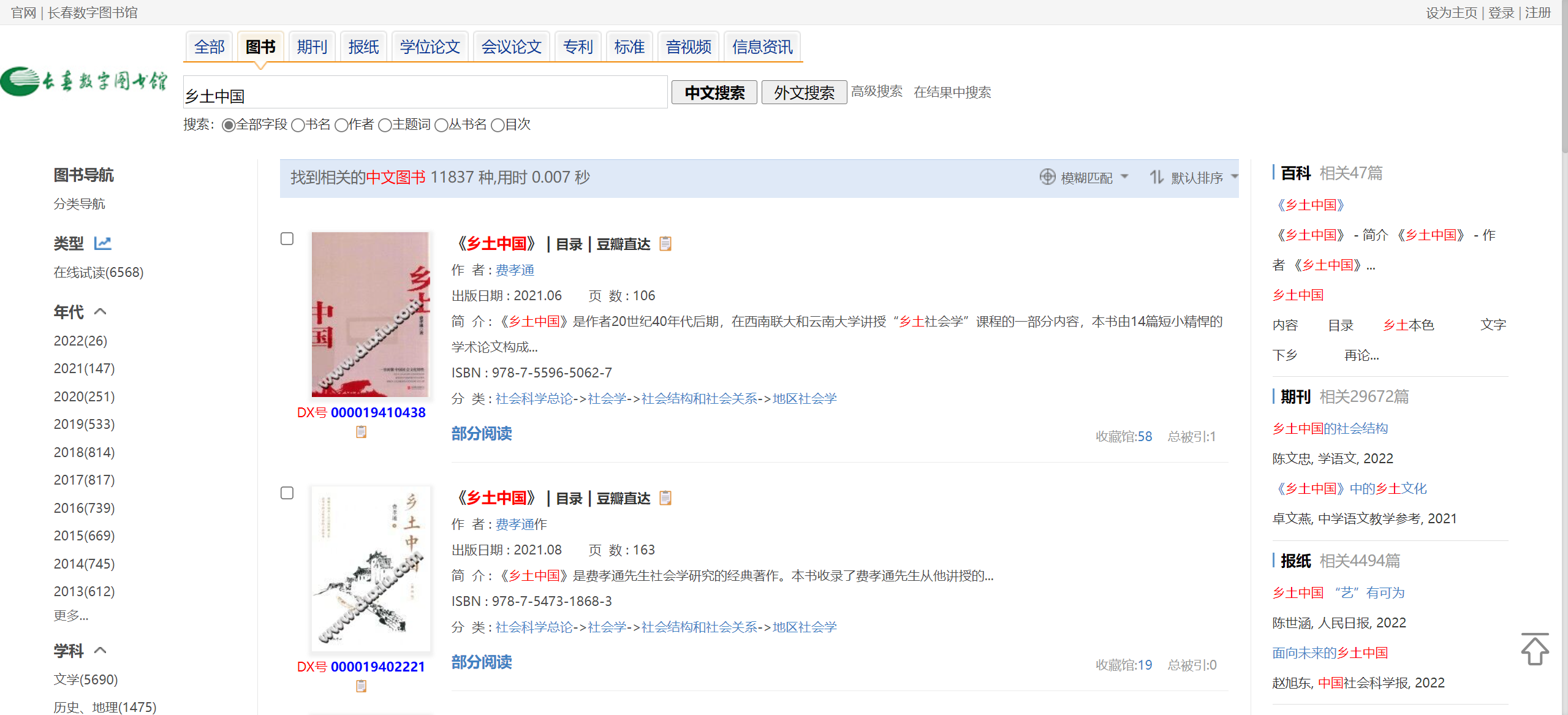Click the default sort arrows icon
1568x715 pixels.
point(1156,177)
